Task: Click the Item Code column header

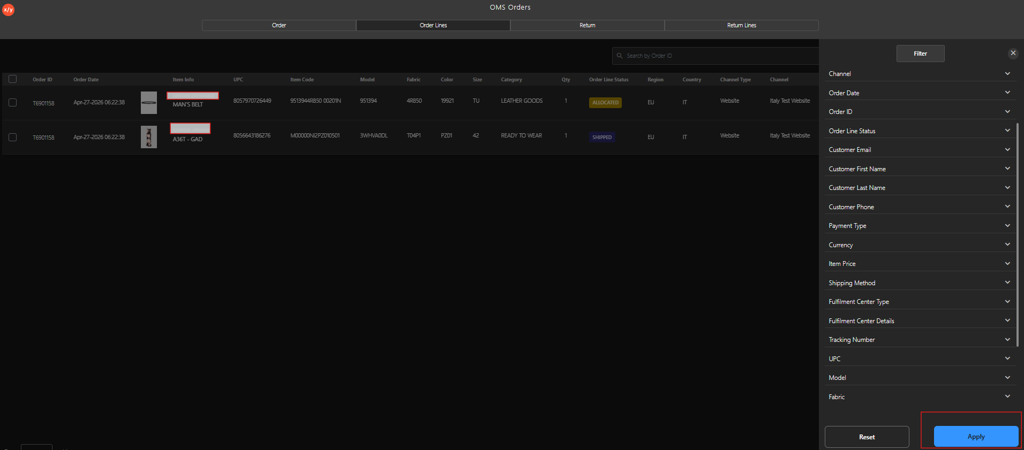Action: tap(302, 80)
